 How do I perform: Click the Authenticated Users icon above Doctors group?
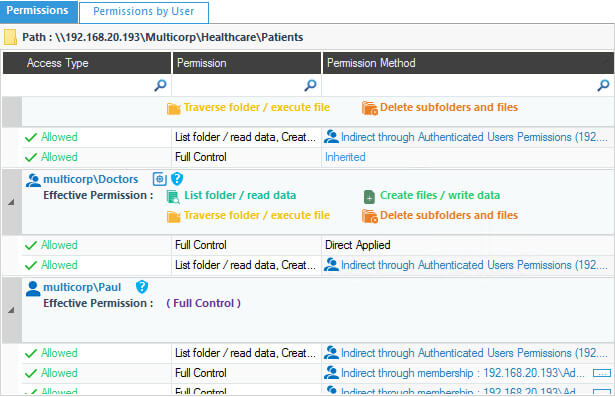(331, 137)
